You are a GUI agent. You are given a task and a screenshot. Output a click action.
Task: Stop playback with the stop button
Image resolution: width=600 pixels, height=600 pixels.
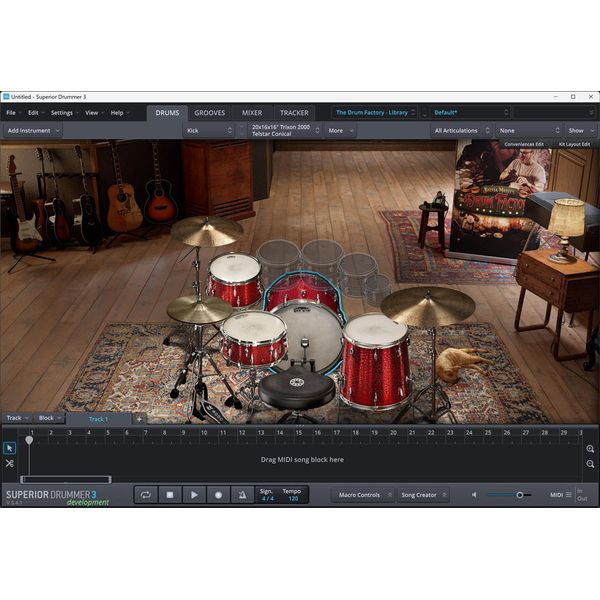click(170, 495)
